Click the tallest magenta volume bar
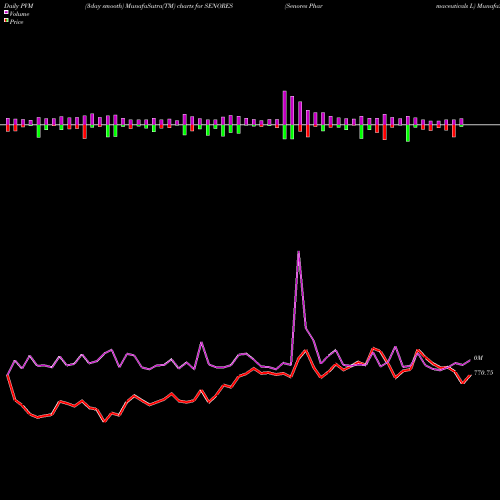Viewport: 500px width, 500px height. click(285, 108)
